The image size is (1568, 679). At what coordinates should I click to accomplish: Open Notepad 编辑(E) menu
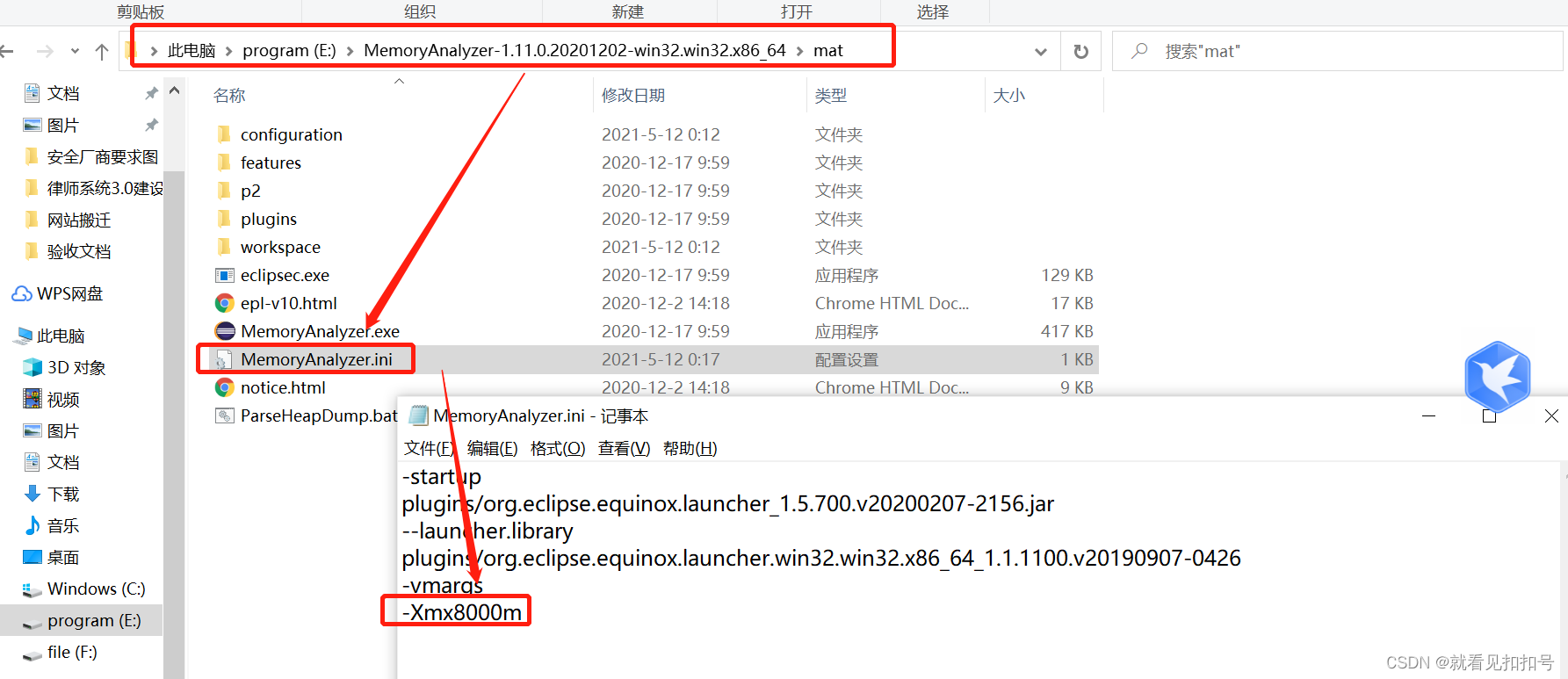click(x=493, y=449)
